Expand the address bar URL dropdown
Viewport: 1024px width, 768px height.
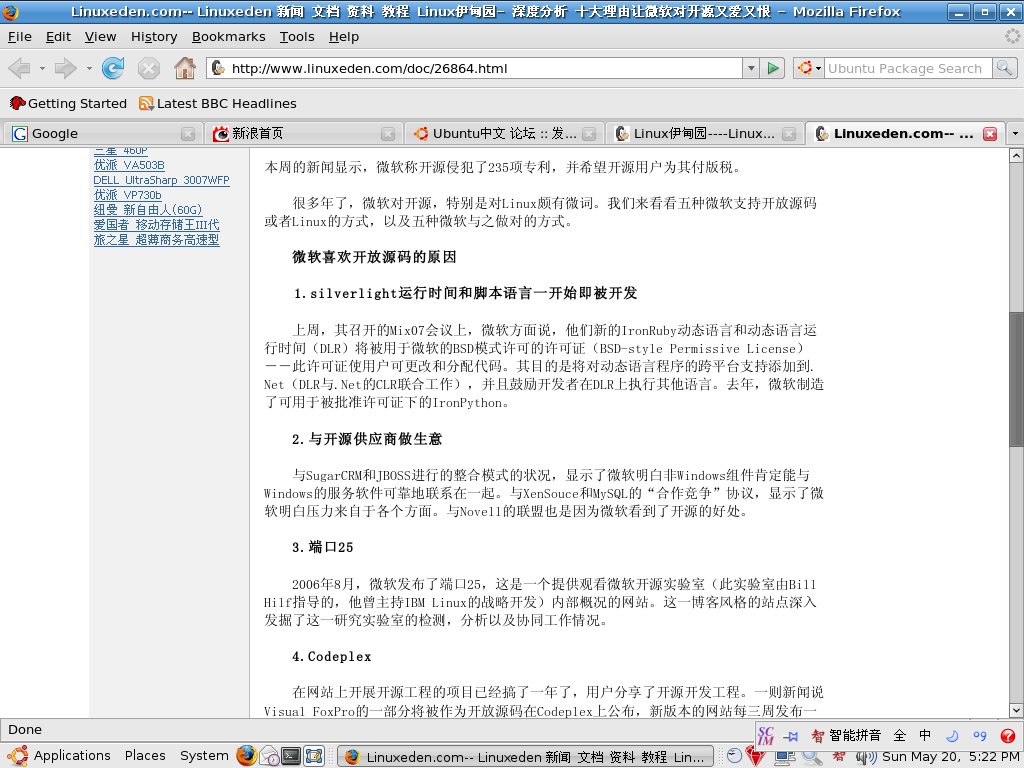coord(751,68)
